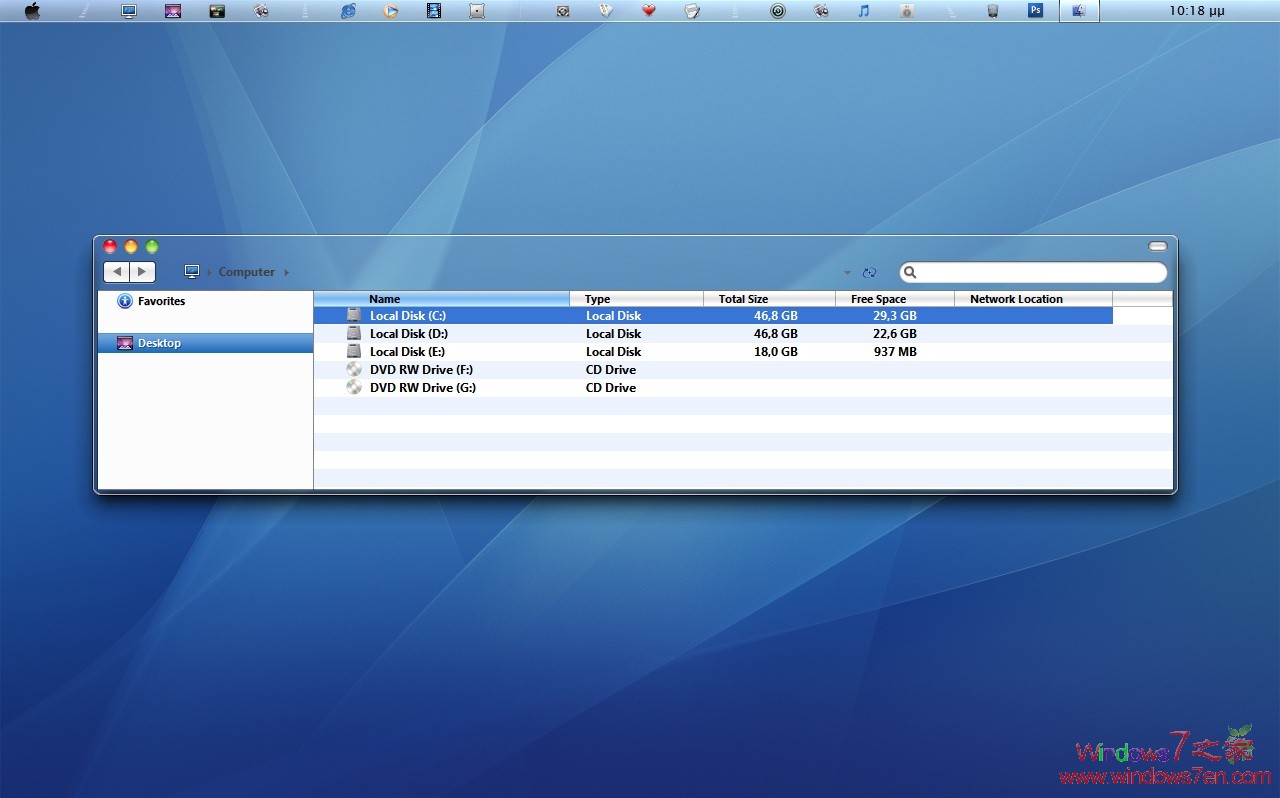This screenshot has width=1280, height=798.
Task: Click the forward navigation button
Action: (x=143, y=271)
